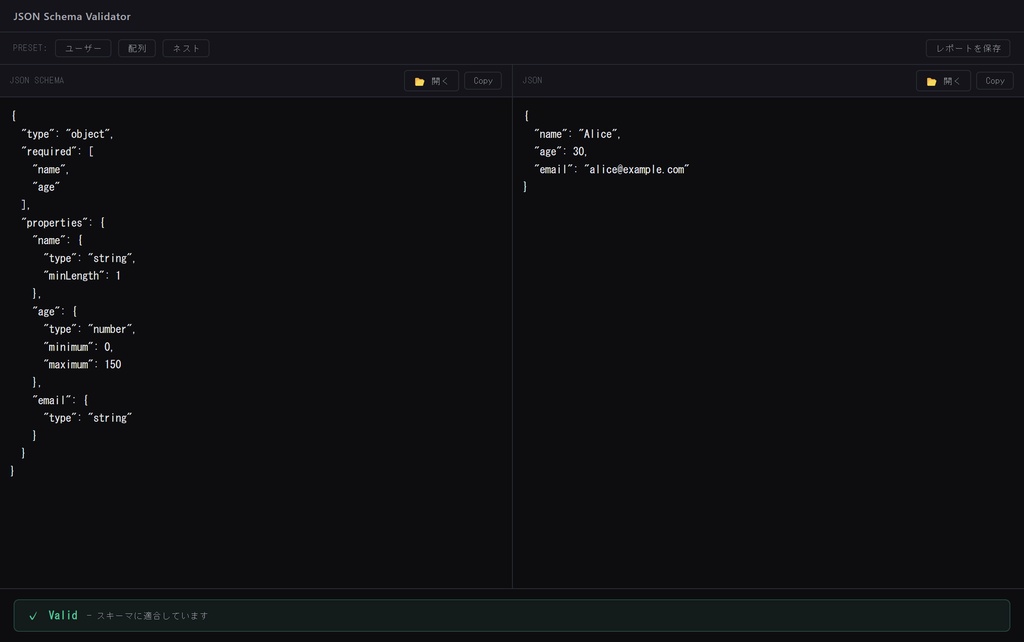Click the green checkmark icon in the status bar

pos(33,616)
